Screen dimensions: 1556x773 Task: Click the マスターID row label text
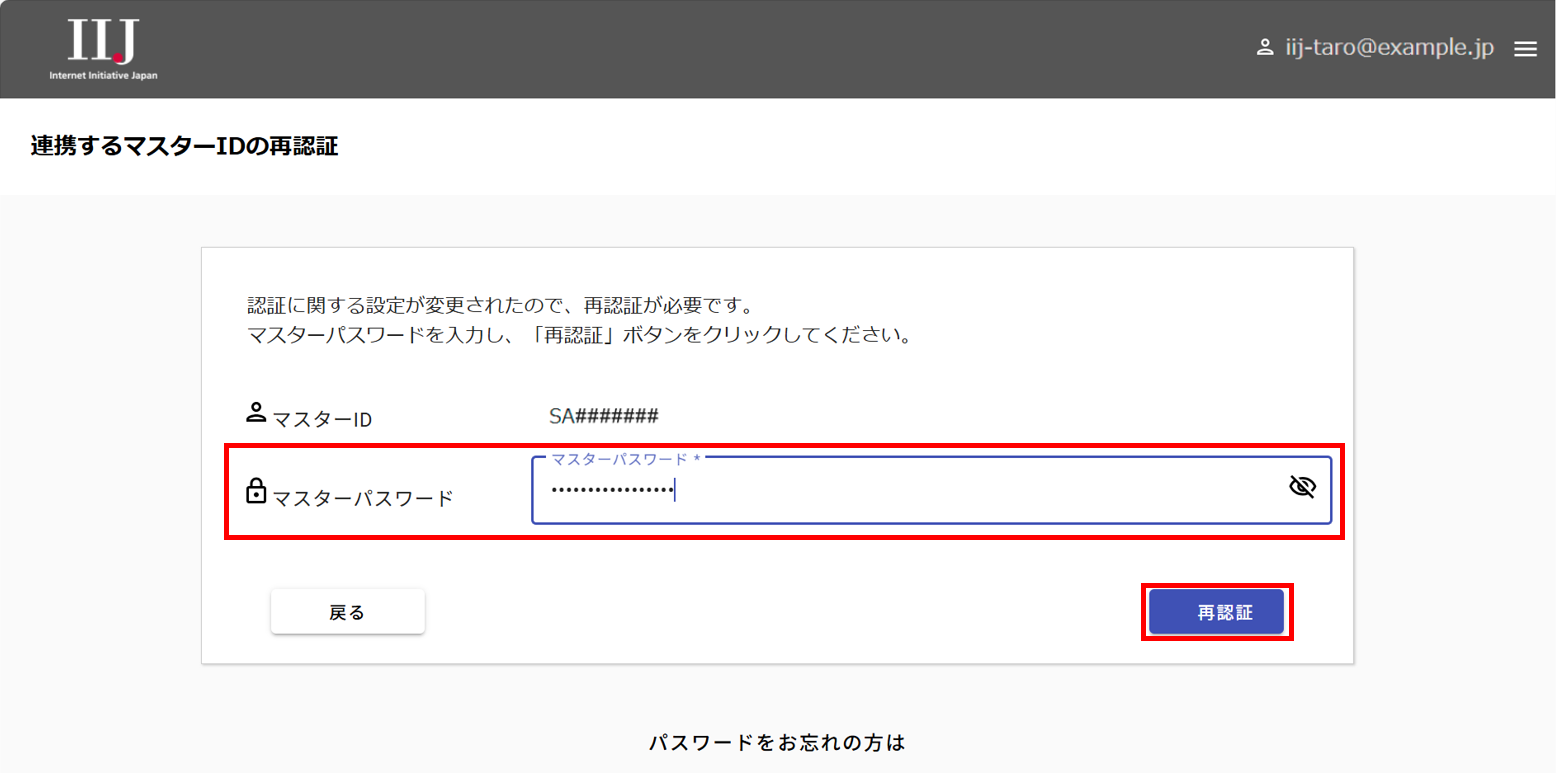click(x=322, y=419)
